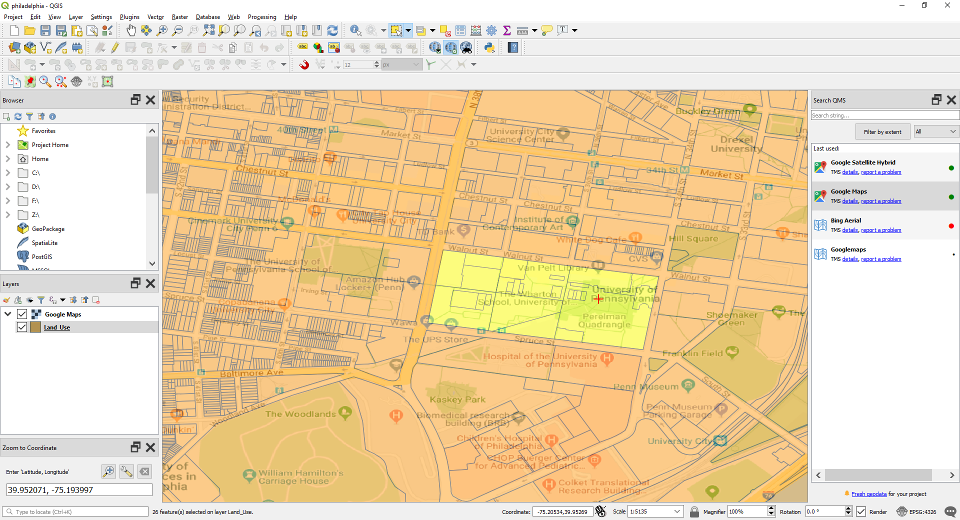This screenshot has width=960, height=520.
Task: Toggle Land Use layer visibility checkbox
Action: click(x=22, y=327)
